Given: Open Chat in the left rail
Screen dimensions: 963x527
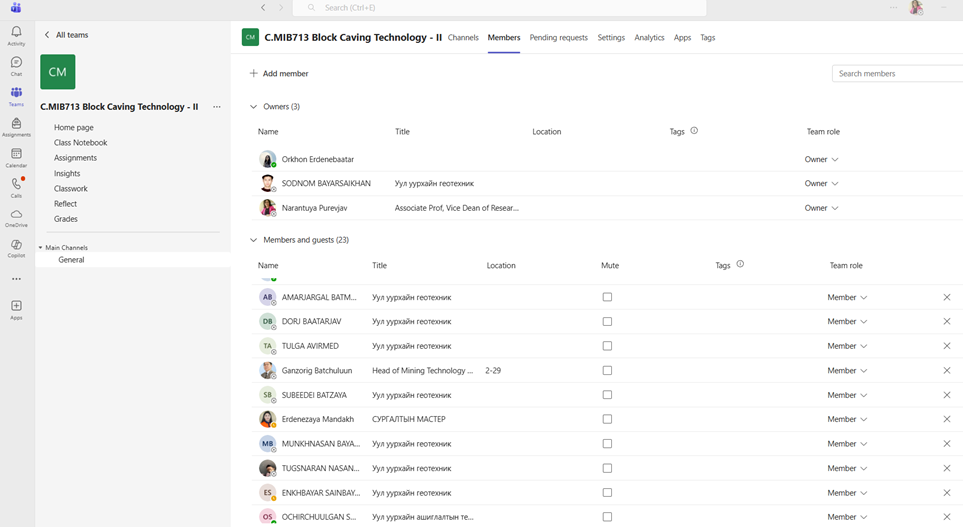Looking at the screenshot, I should (x=16, y=65).
